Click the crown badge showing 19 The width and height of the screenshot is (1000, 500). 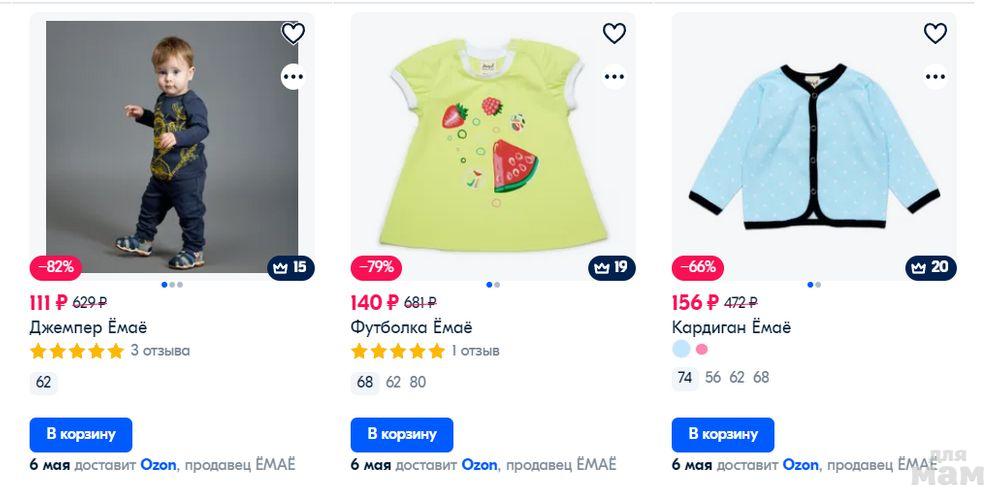(x=612, y=268)
